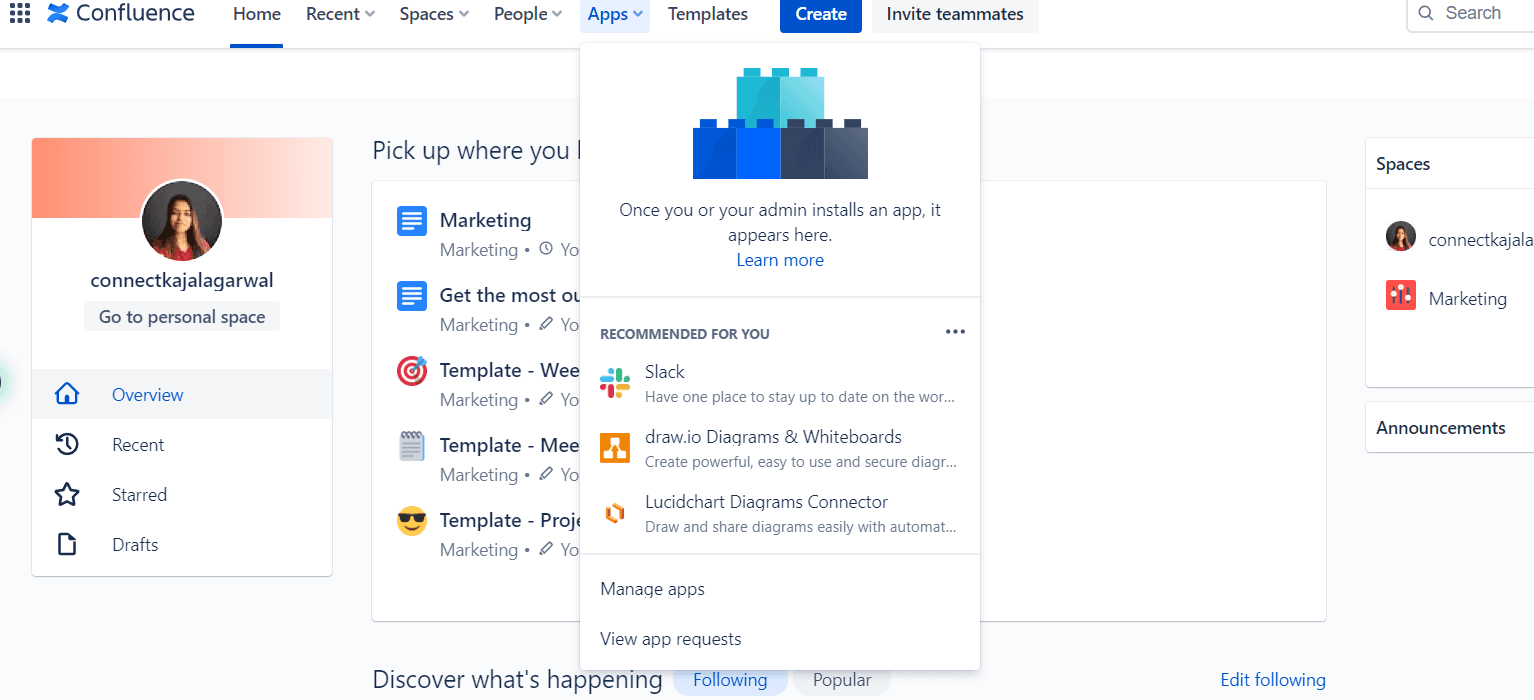This screenshot has height=700, width=1534.
Task: Click the Edit following link
Action: click(1272, 679)
